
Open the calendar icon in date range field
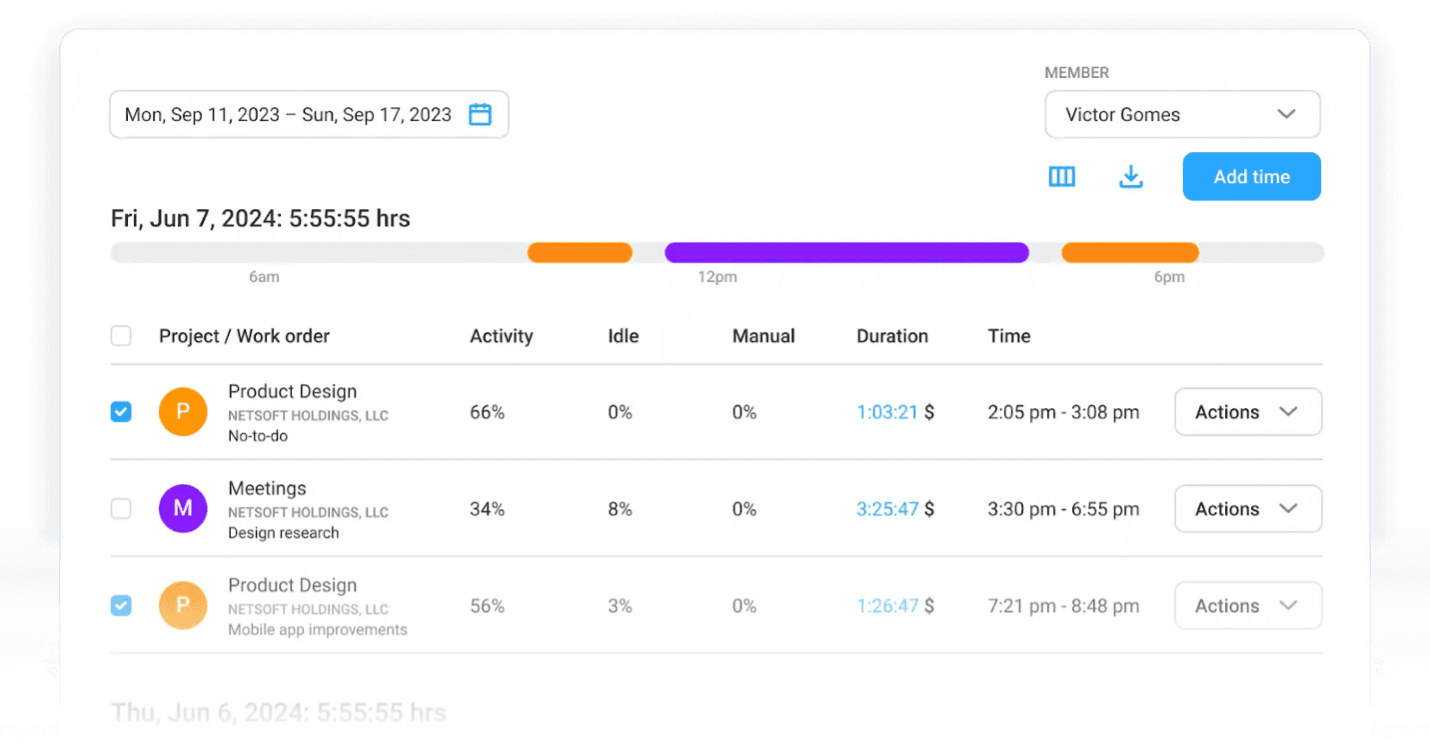[x=480, y=115]
